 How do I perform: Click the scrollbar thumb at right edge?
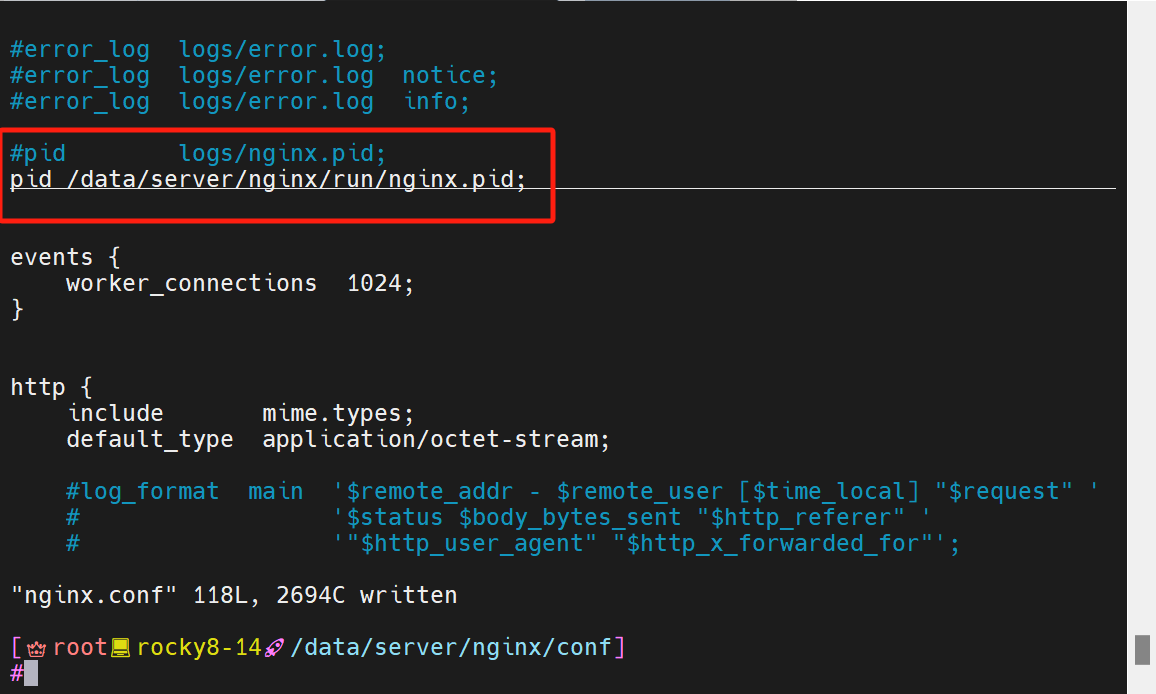tap(1142, 650)
